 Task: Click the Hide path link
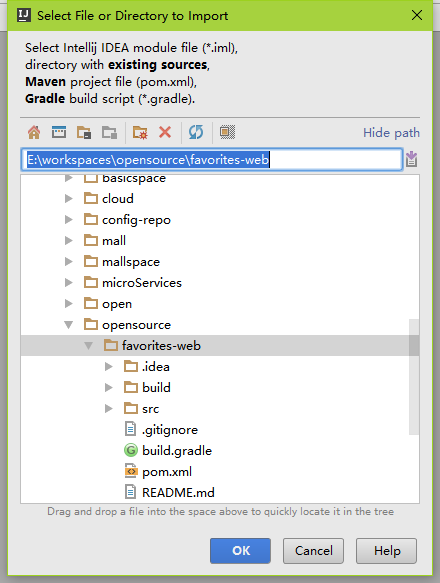tap(391, 133)
